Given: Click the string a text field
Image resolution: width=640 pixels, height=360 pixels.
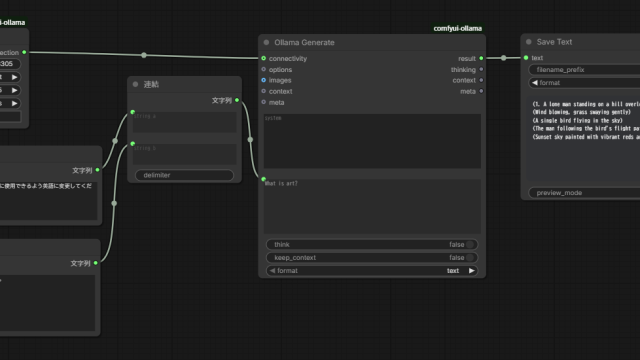Looking at the screenshot, I should (184, 122).
